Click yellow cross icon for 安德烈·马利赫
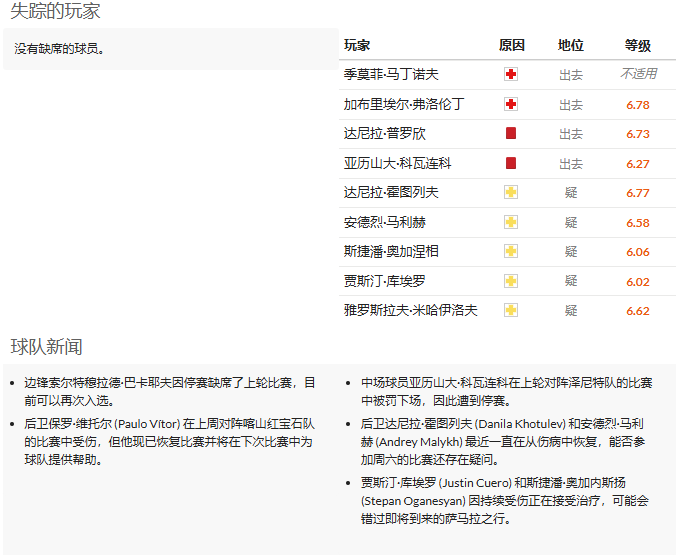677x555 pixels. pos(511,222)
